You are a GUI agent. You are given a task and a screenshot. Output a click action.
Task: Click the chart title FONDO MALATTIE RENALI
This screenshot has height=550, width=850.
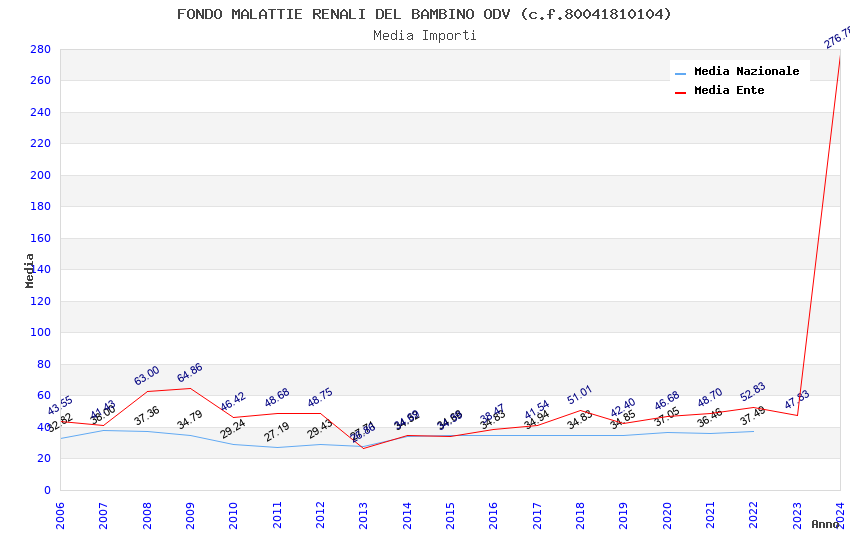click(x=424, y=14)
